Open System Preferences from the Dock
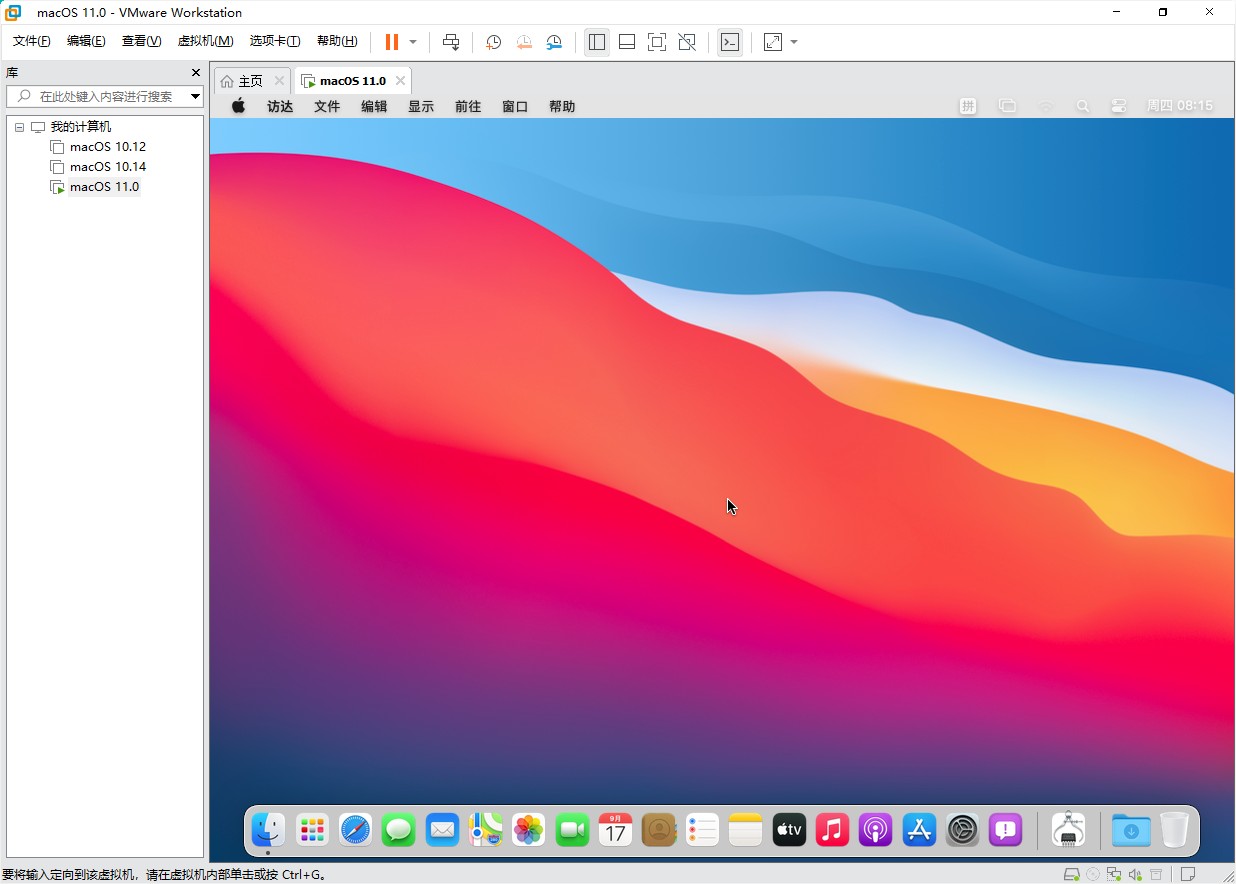1236x884 pixels. tap(961, 830)
